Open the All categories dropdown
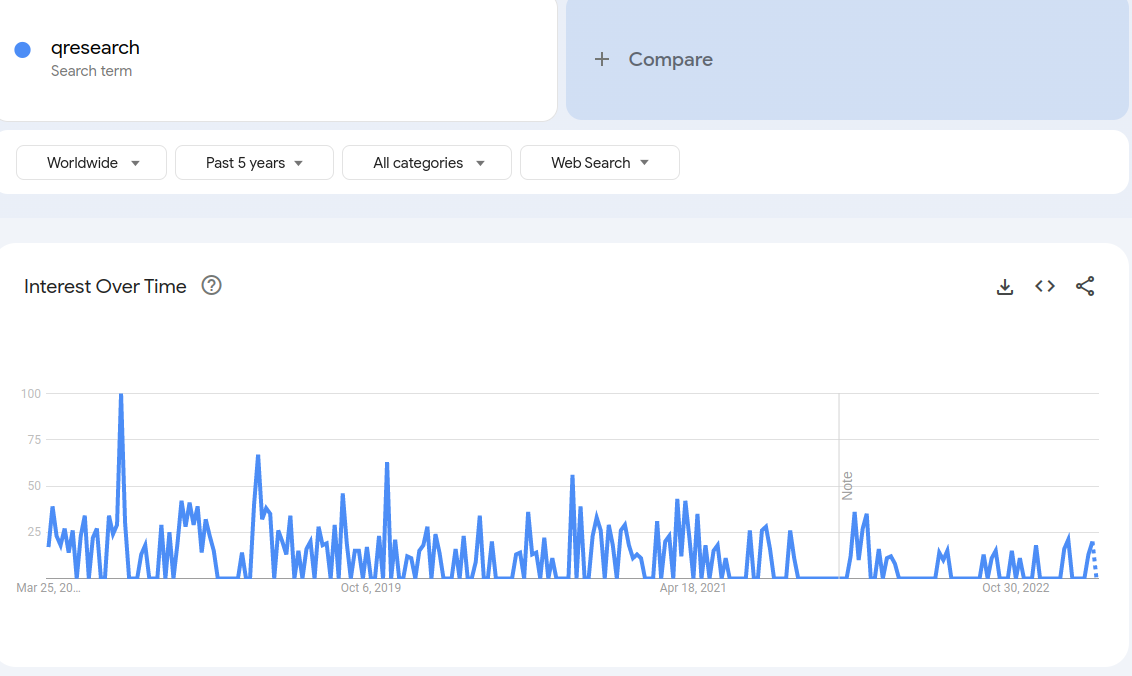This screenshot has height=676, width=1132. coord(427,162)
